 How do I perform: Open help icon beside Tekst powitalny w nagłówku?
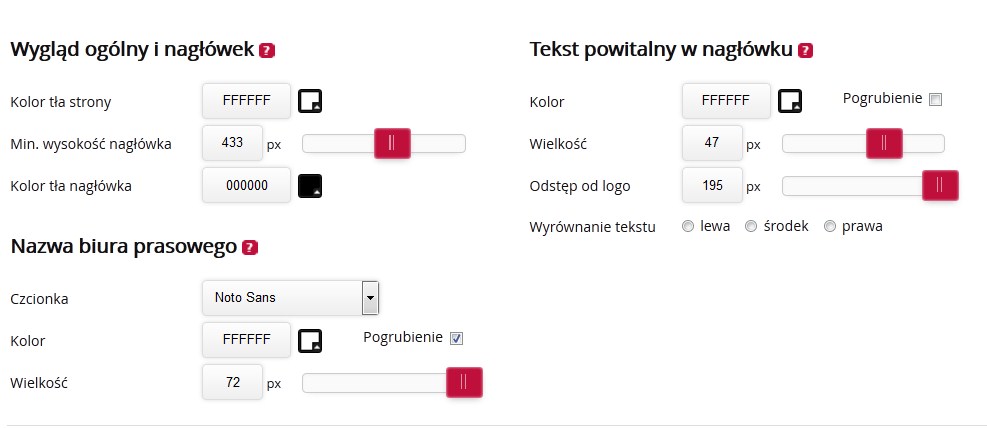coord(805,50)
